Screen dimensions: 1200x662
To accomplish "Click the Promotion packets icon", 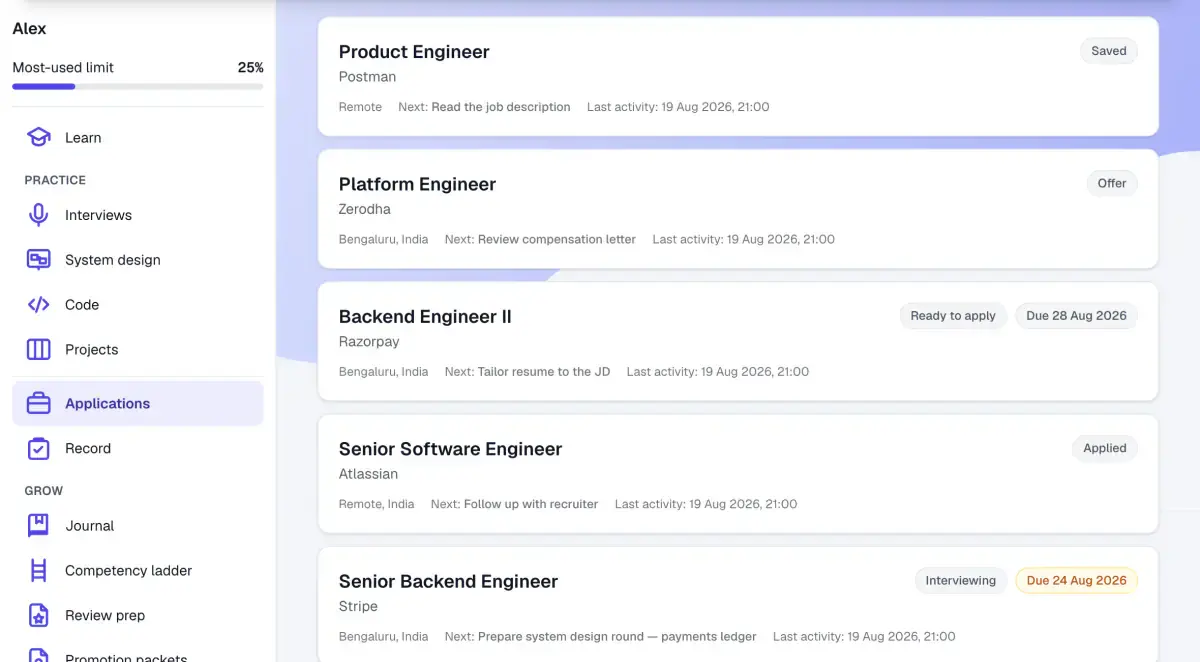I will [x=38, y=655].
